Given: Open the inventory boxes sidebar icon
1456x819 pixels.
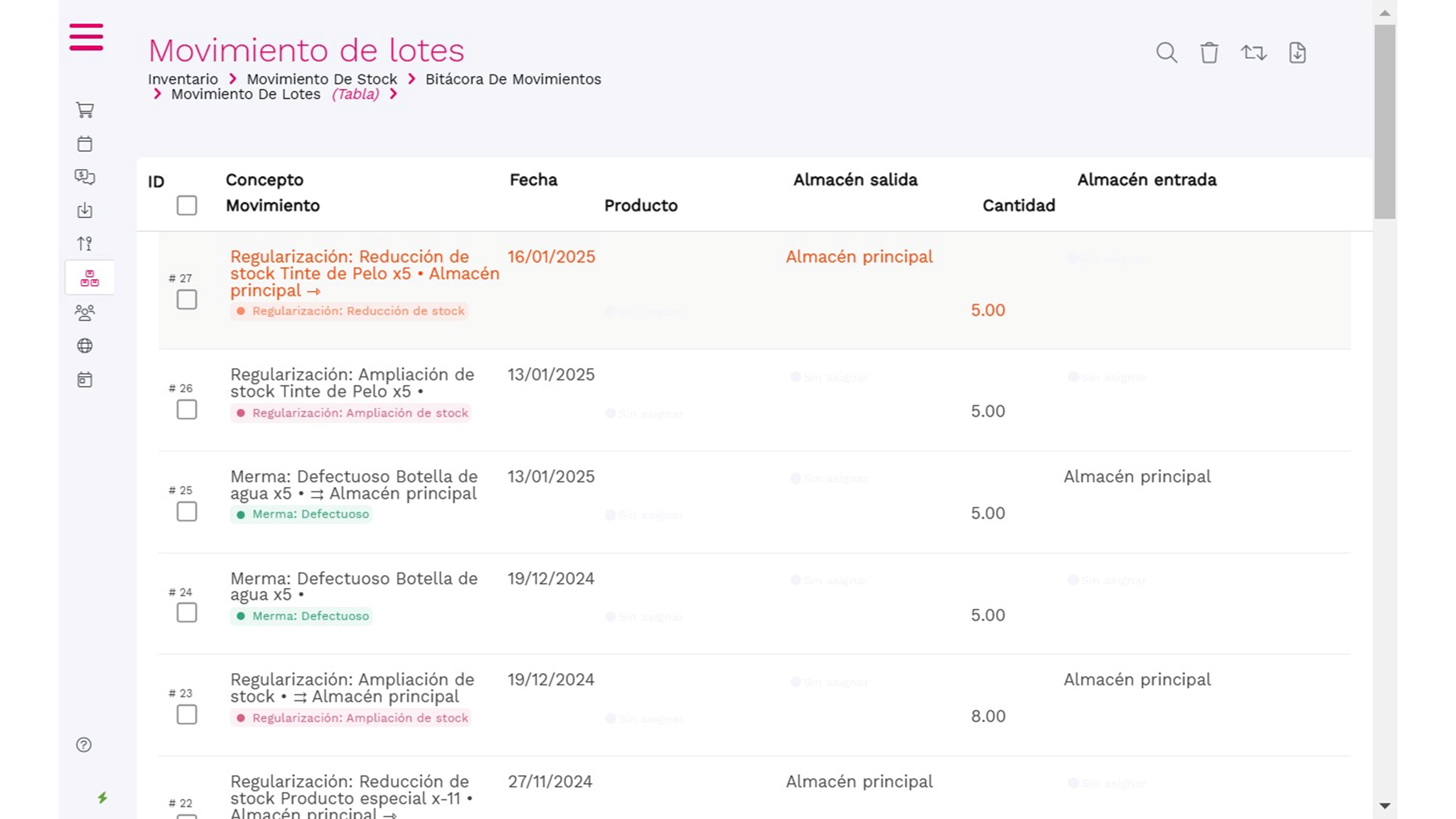Looking at the screenshot, I should (89, 278).
